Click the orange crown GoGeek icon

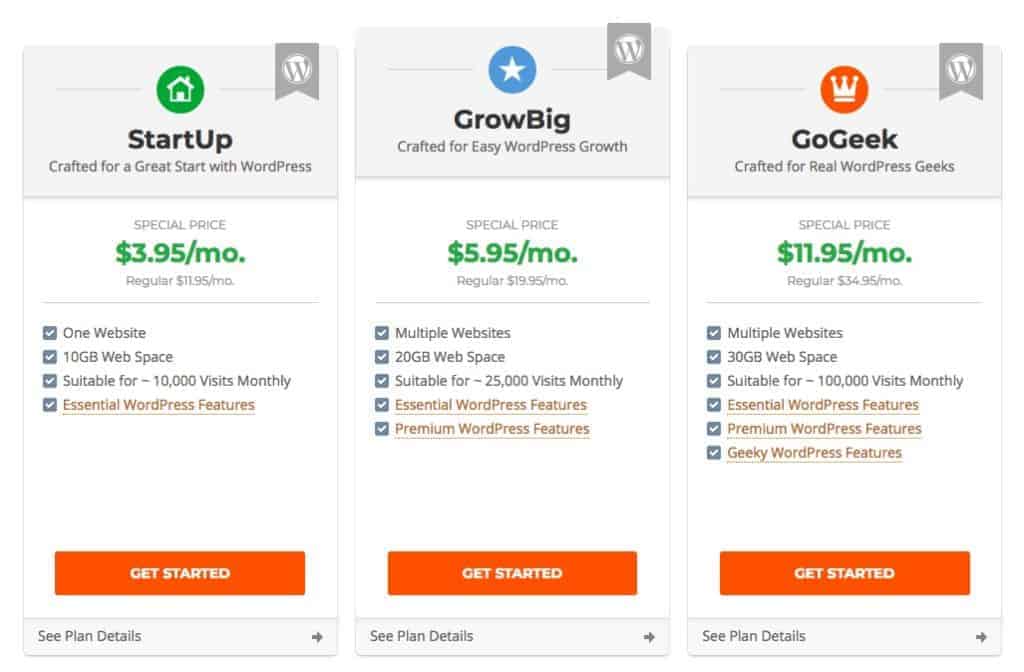[844, 89]
